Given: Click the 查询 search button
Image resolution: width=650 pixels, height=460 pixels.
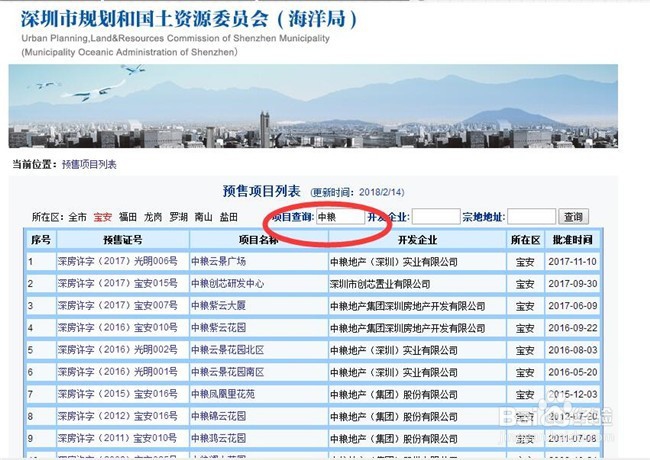Looking at the screenshot, I should pos(573,217).
